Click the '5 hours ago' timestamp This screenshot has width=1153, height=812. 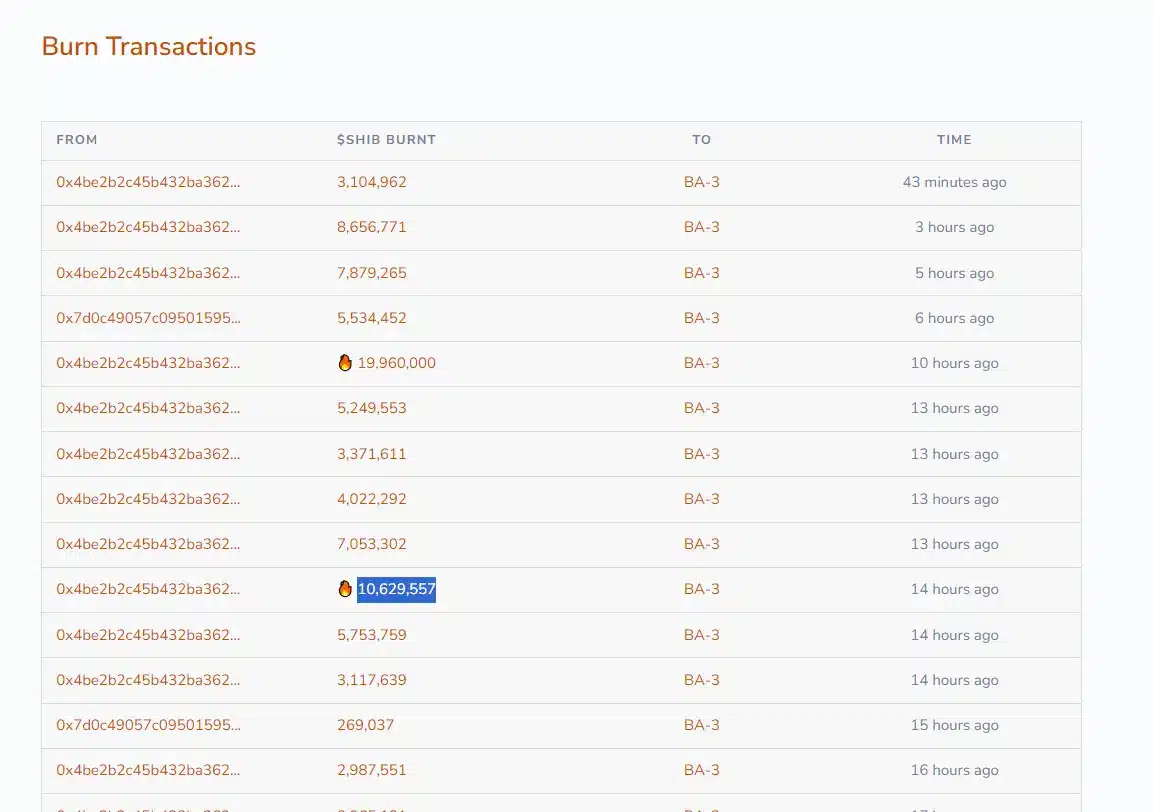[954, 273]
